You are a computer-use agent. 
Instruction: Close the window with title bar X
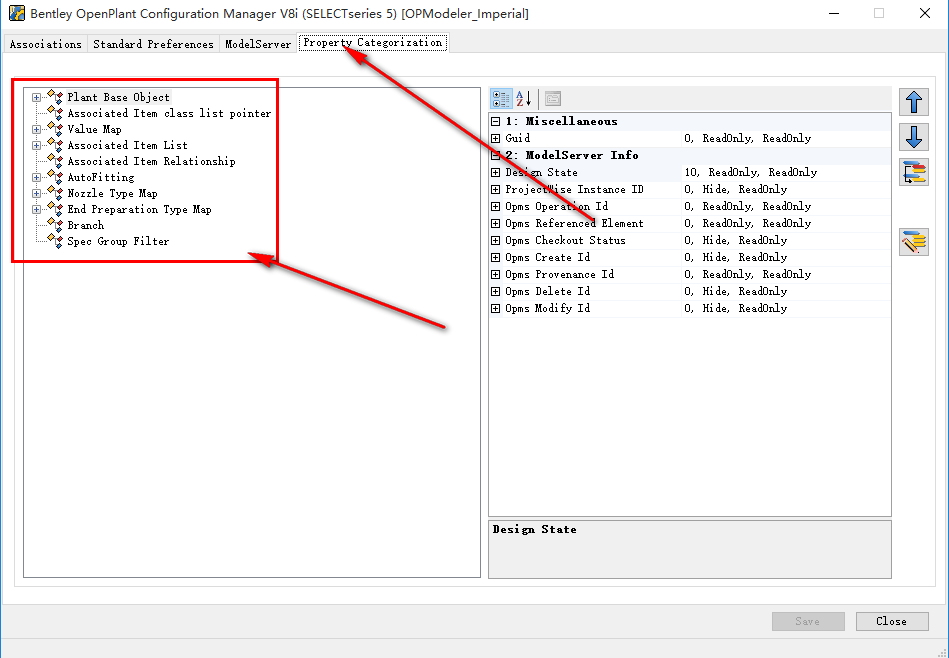[x=924, y=13]
